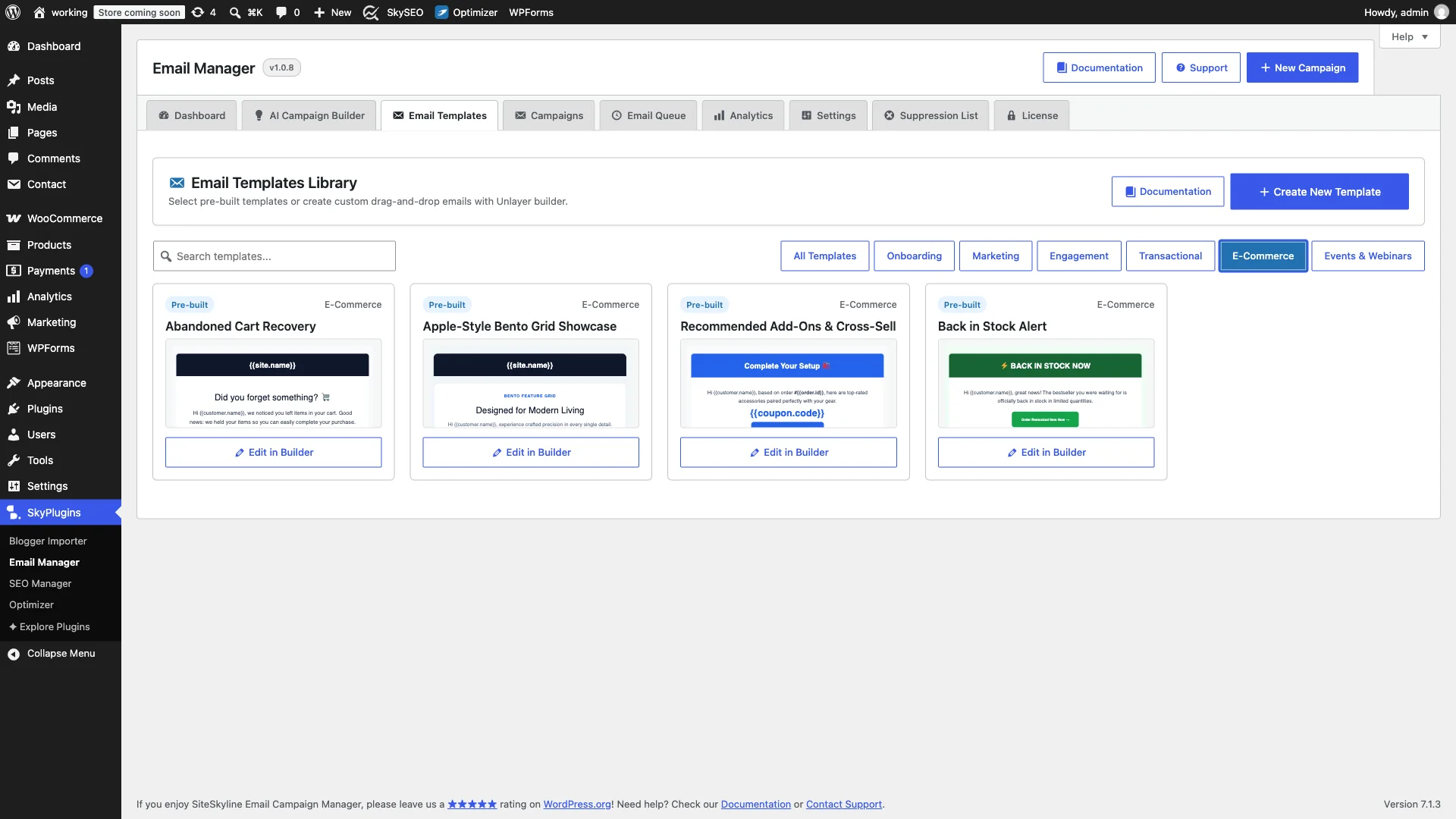
Task: Click the Search templates field
Action: (274, 256)
